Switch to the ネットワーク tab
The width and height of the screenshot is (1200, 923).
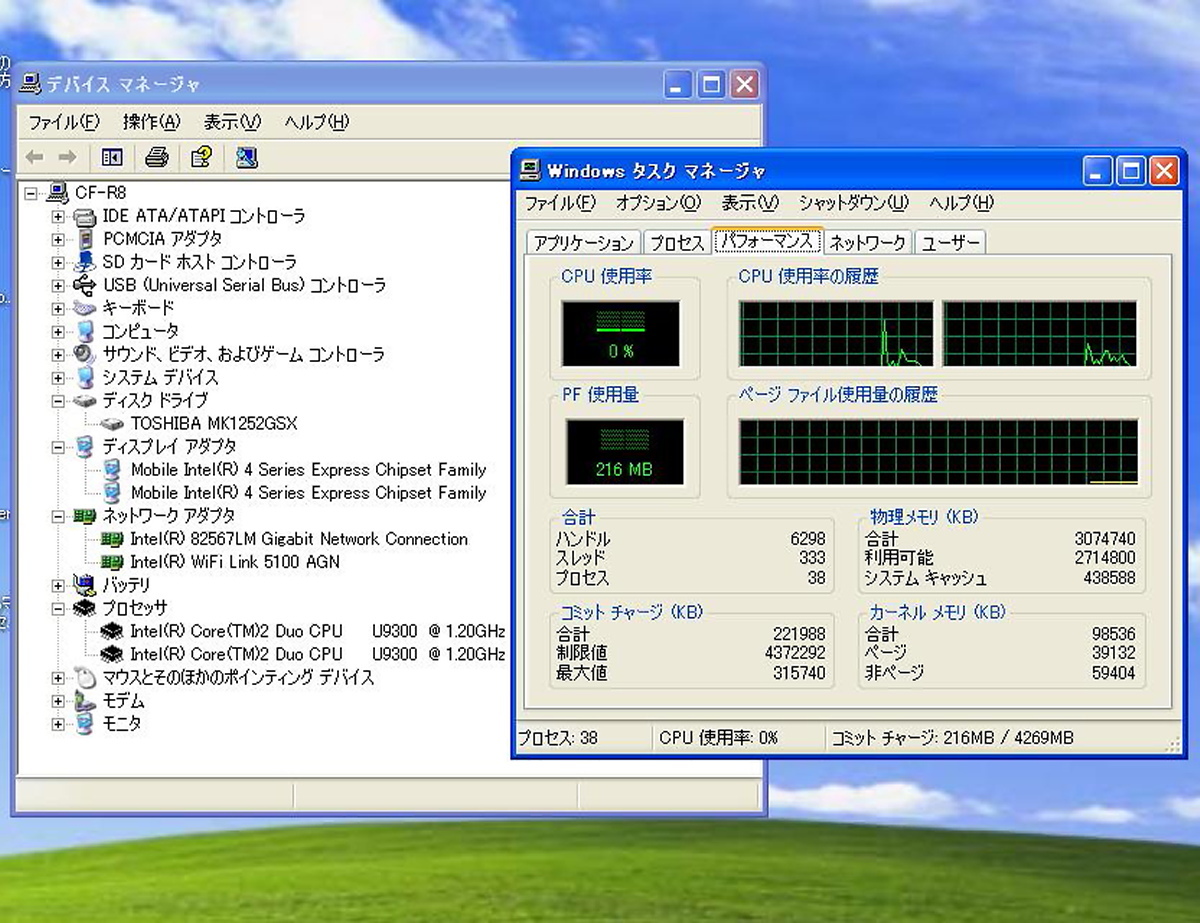[x=867, y=243]
